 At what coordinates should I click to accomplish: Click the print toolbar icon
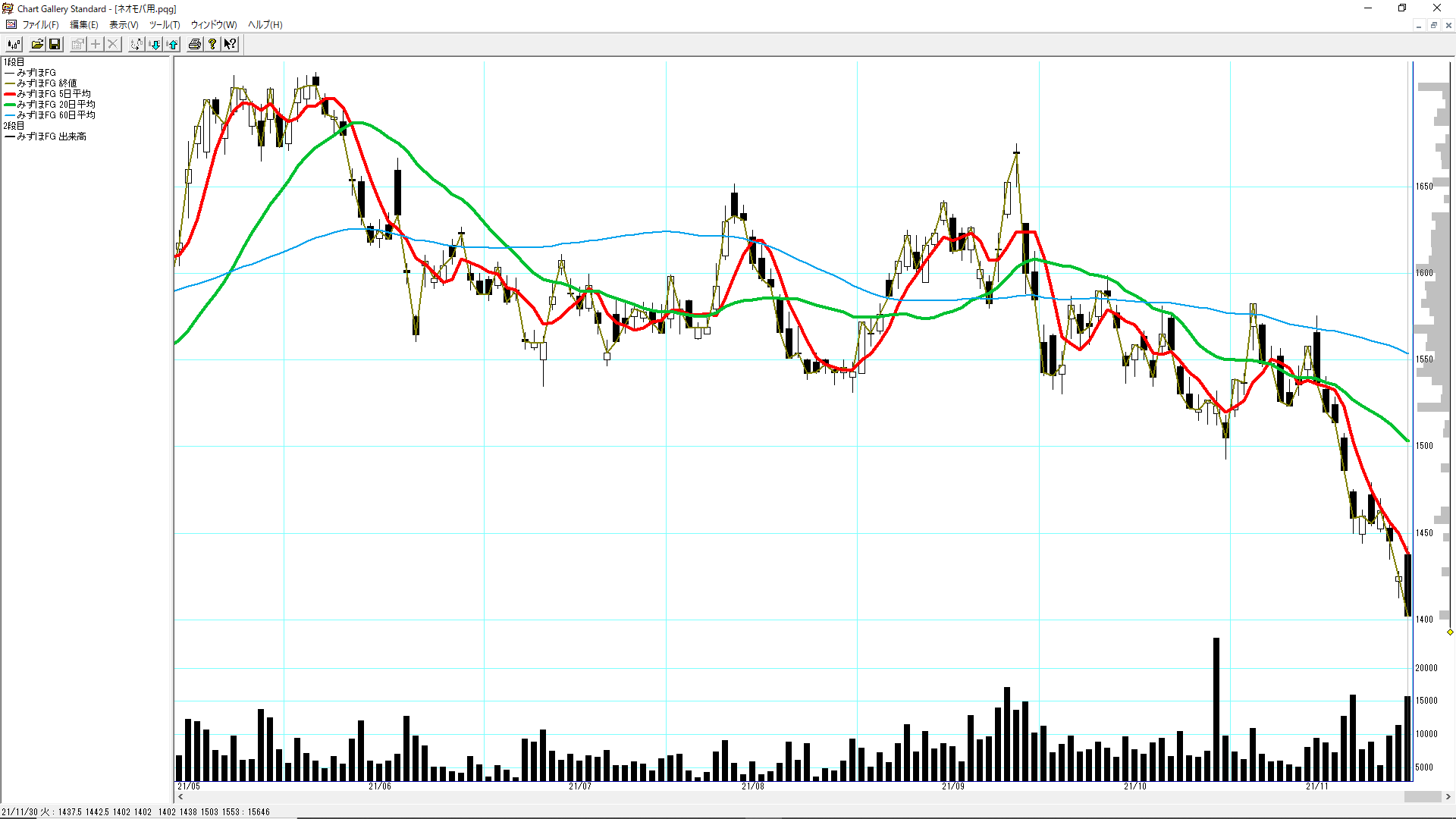click(x=195, y=44)
